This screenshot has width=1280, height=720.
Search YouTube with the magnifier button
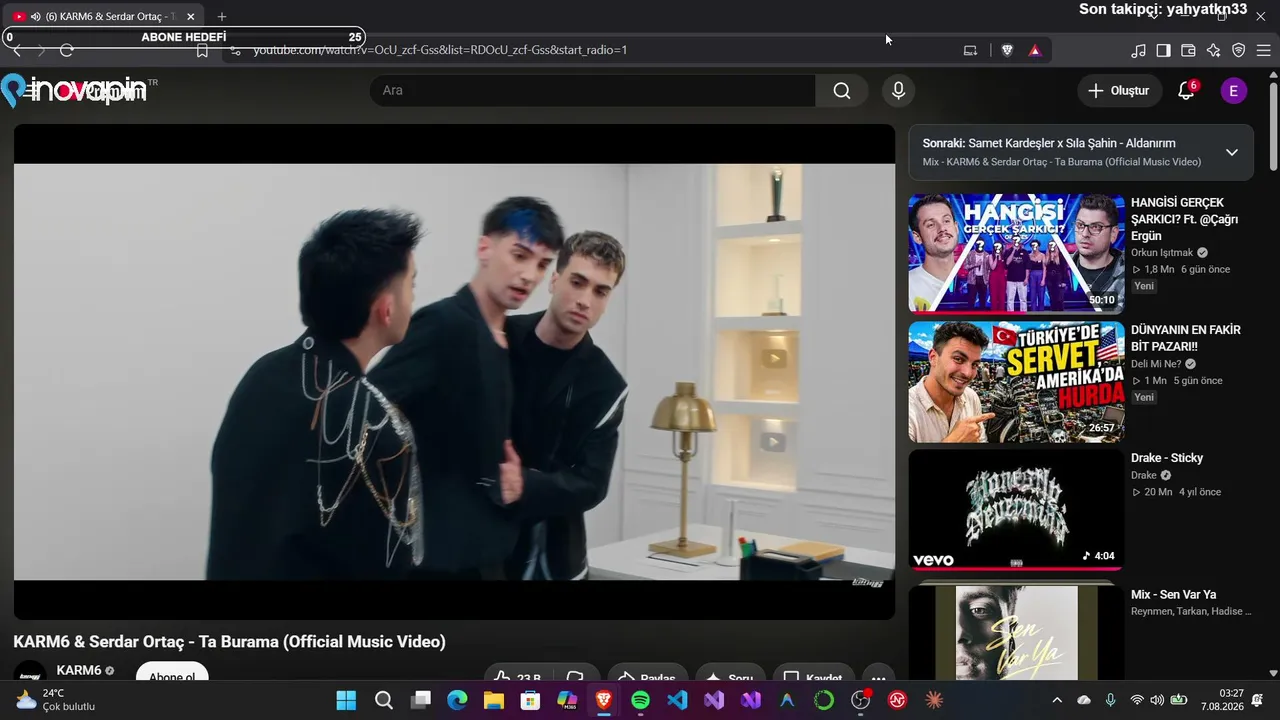842,91
